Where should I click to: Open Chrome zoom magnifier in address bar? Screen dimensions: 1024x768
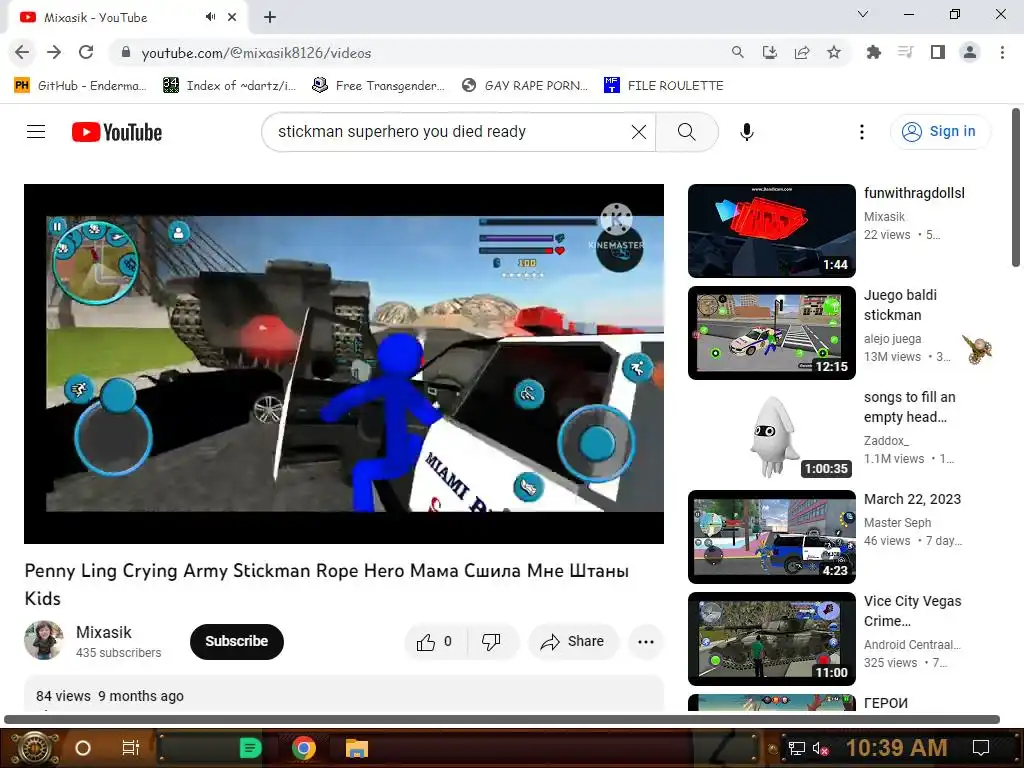pyautogui.click(x=737, y=52)
